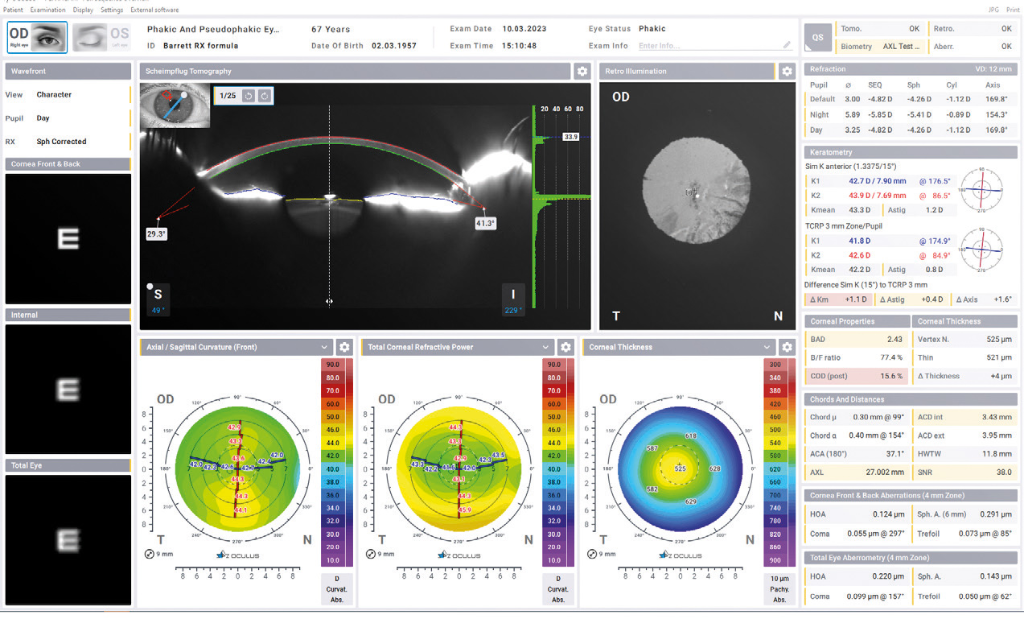Click the Δ Km +1.1 D cell
1024x619 pixels.
click(838, 300)
